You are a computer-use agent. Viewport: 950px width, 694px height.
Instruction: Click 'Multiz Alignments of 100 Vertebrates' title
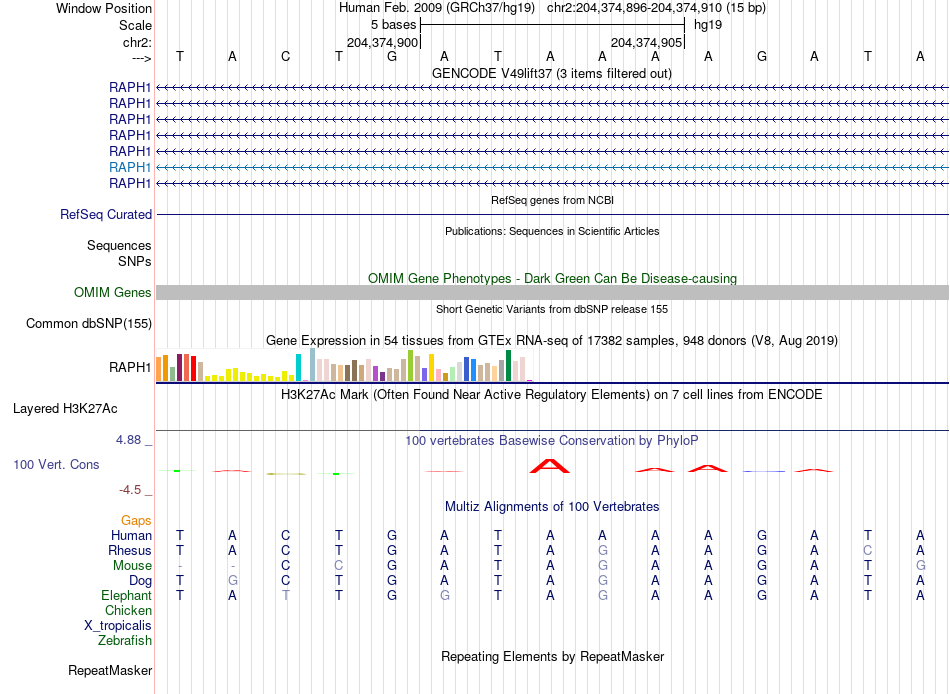(x=552, y=507)
